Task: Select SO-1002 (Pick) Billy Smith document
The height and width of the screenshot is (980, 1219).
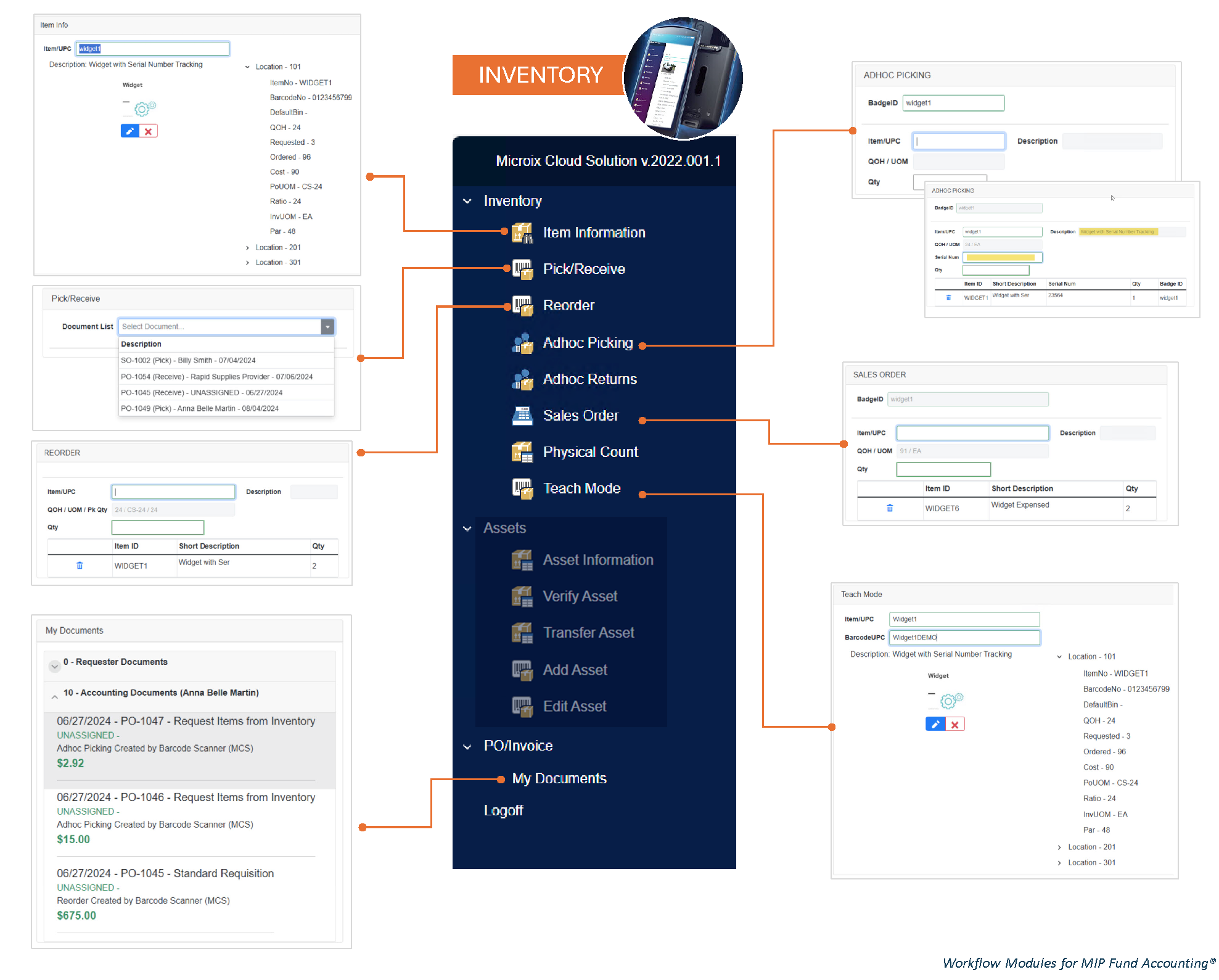Action: pyautogui.click(x=188, y=360)
